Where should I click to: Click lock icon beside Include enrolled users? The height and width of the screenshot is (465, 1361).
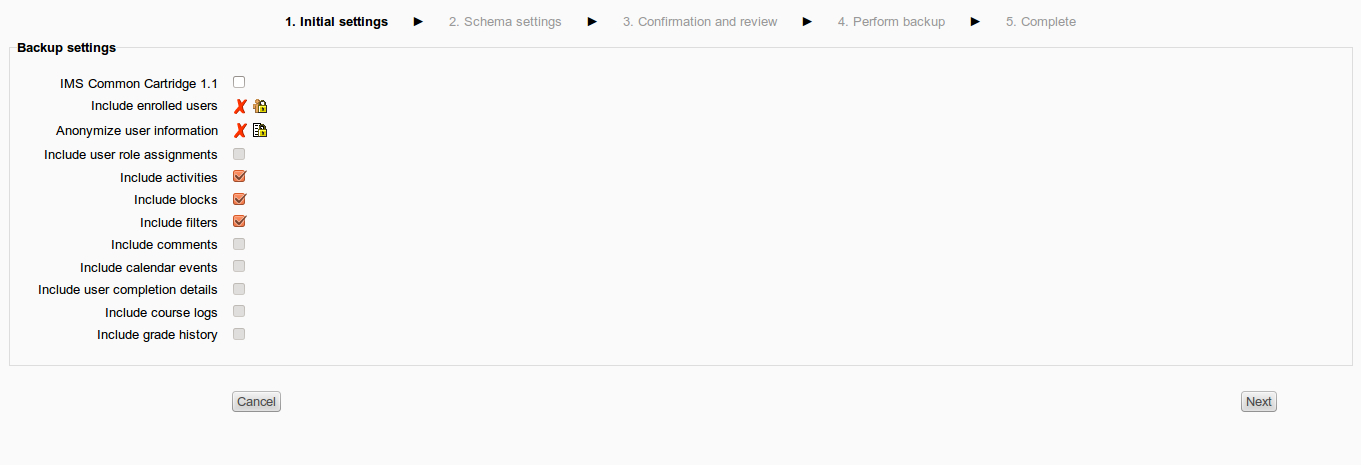[x=260, y=106]
